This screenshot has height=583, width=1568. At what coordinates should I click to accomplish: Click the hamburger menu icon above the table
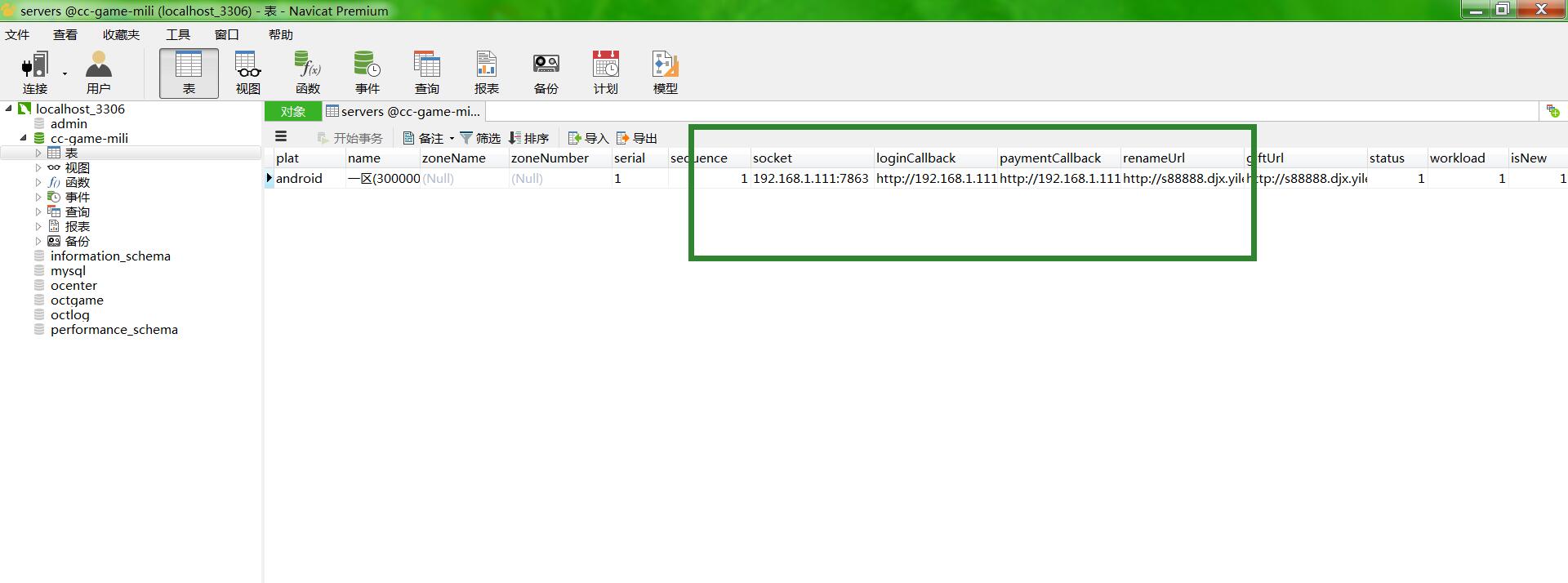[x=281, y=137]
